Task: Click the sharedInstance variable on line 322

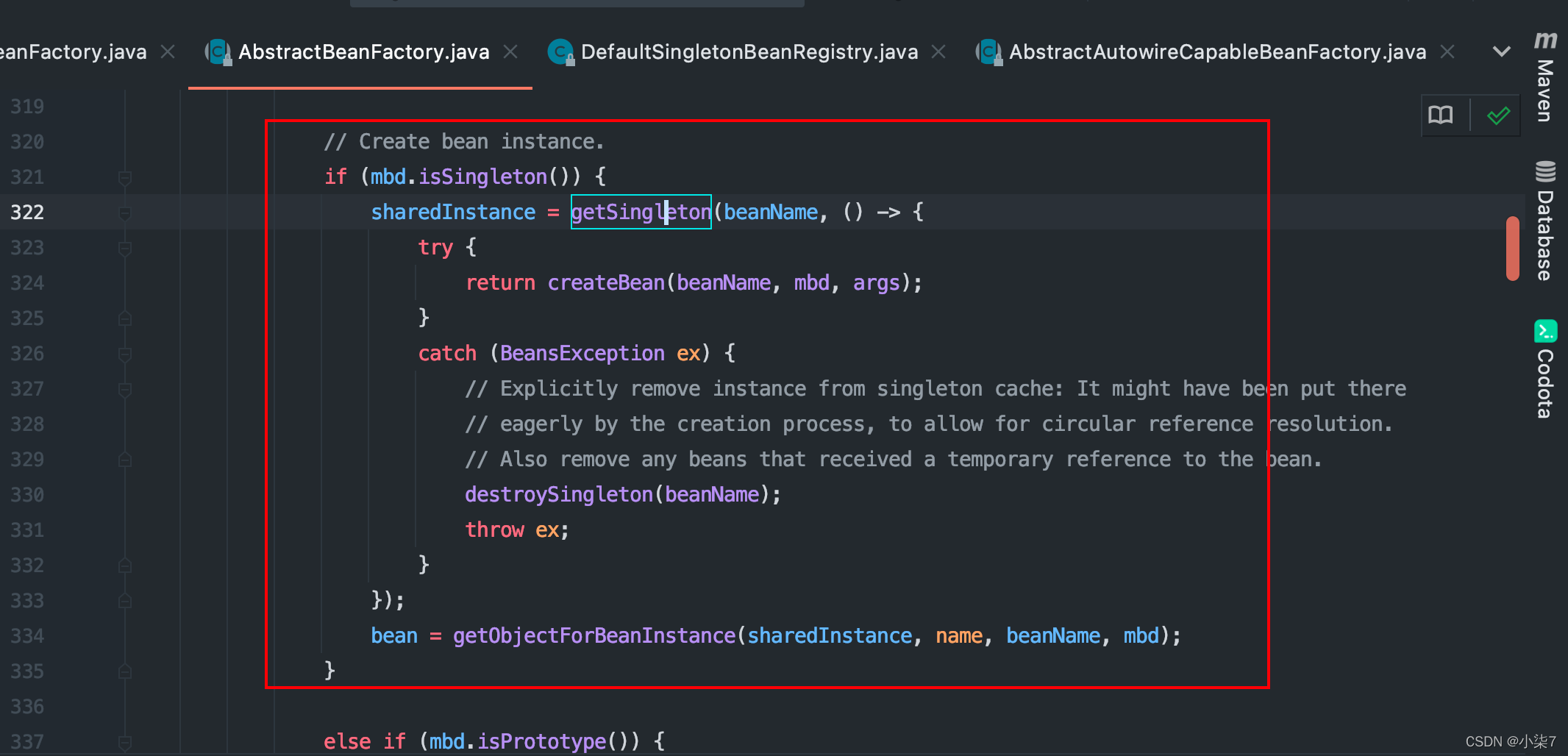Action: tap(453, 213)
